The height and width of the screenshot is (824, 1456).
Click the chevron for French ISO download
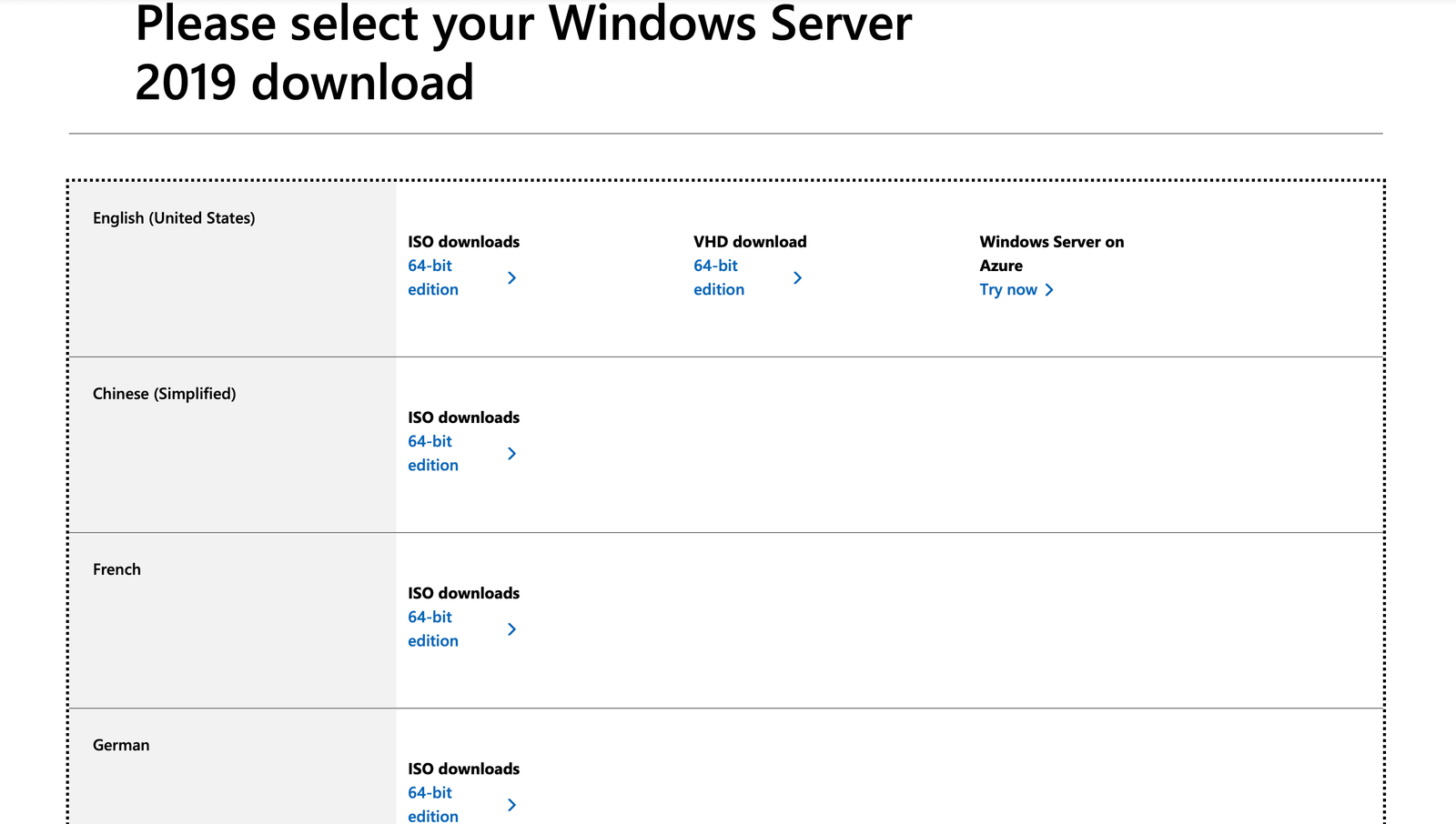pyautogui.click(x=511, y=628)
